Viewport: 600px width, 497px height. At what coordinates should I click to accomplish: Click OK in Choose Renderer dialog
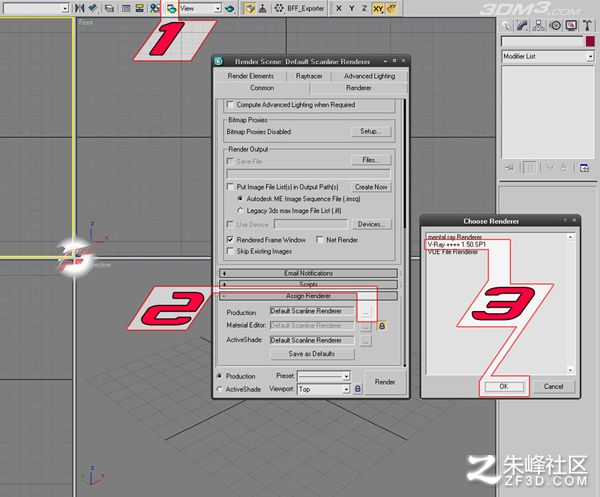click(x=504, y=386)
